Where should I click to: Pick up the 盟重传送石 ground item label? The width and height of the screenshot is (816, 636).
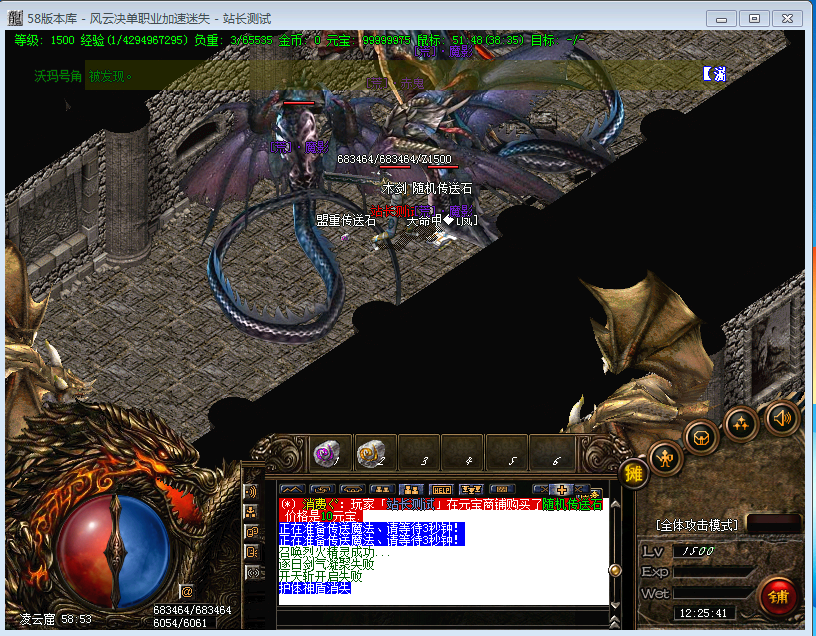tap(346, 221)
